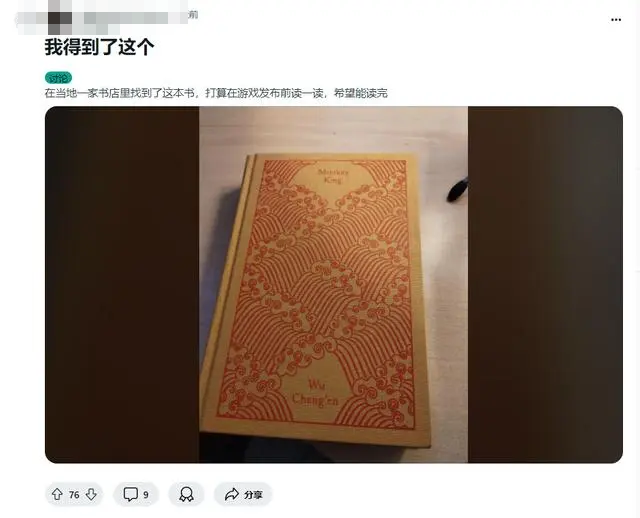Viewport: 640px width, 518px height.
Task: Click the dark left padding of the image
Action: tap(122, 285)
